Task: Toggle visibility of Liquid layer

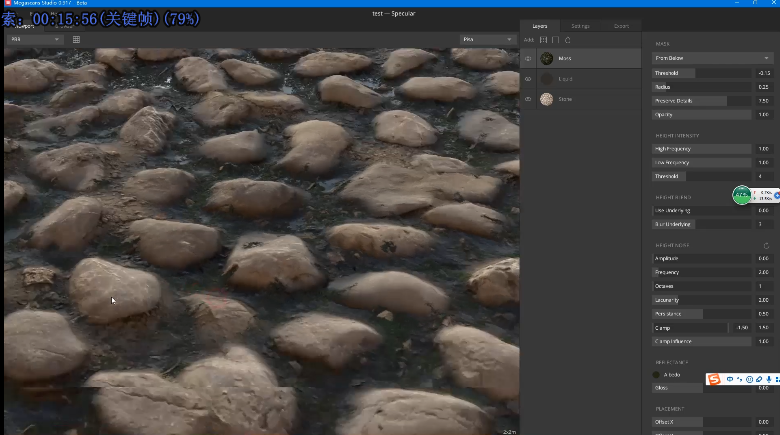Action: coord(528,79)
